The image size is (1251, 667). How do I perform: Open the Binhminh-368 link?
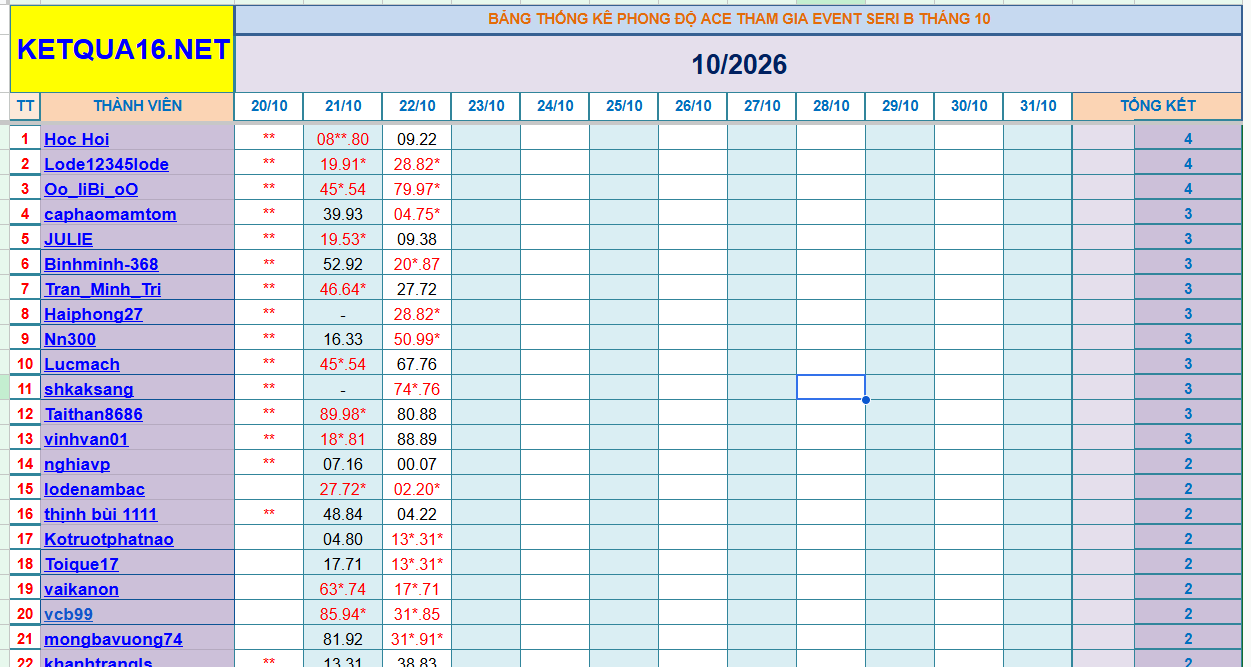[101, 264]
